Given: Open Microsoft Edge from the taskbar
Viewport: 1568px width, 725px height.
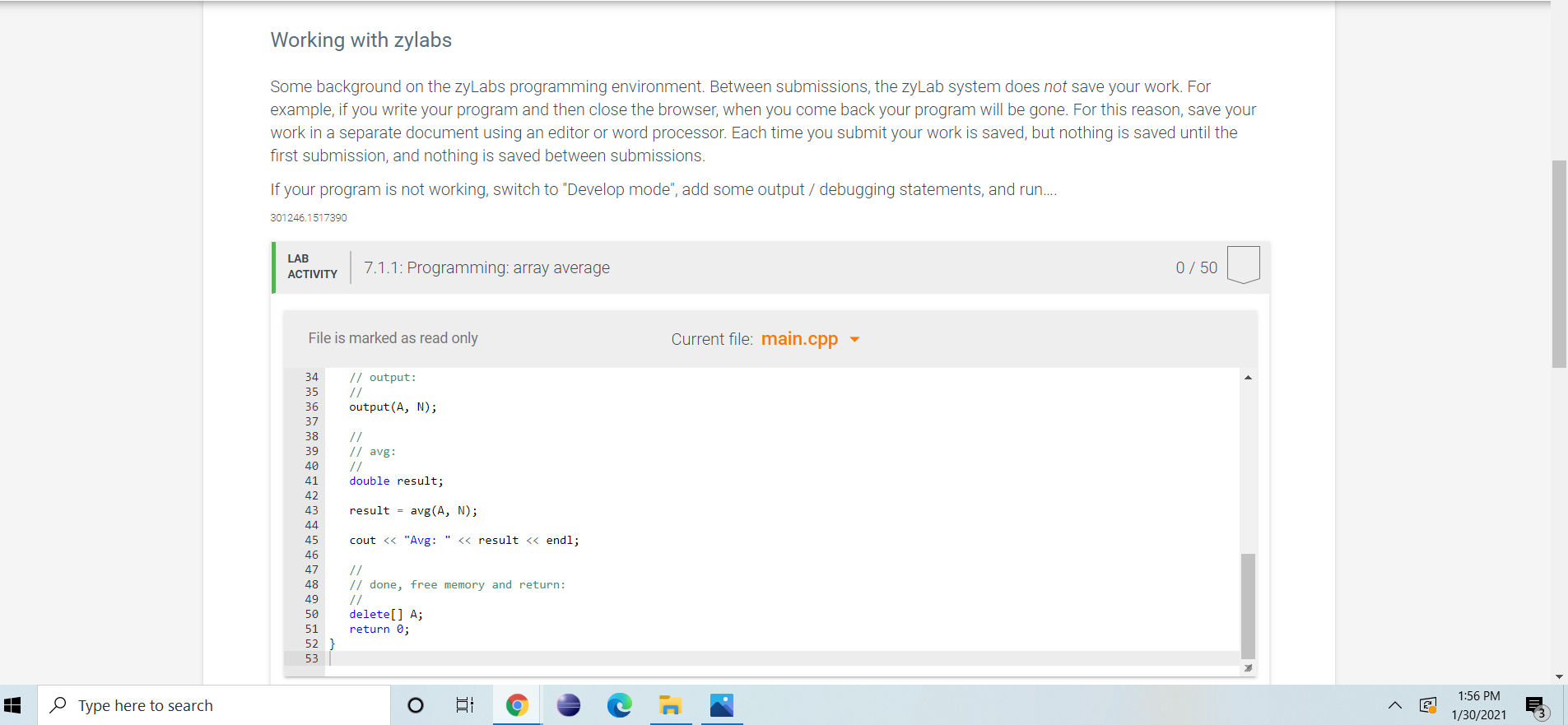Looking at the screenshot, I should 619,705.
